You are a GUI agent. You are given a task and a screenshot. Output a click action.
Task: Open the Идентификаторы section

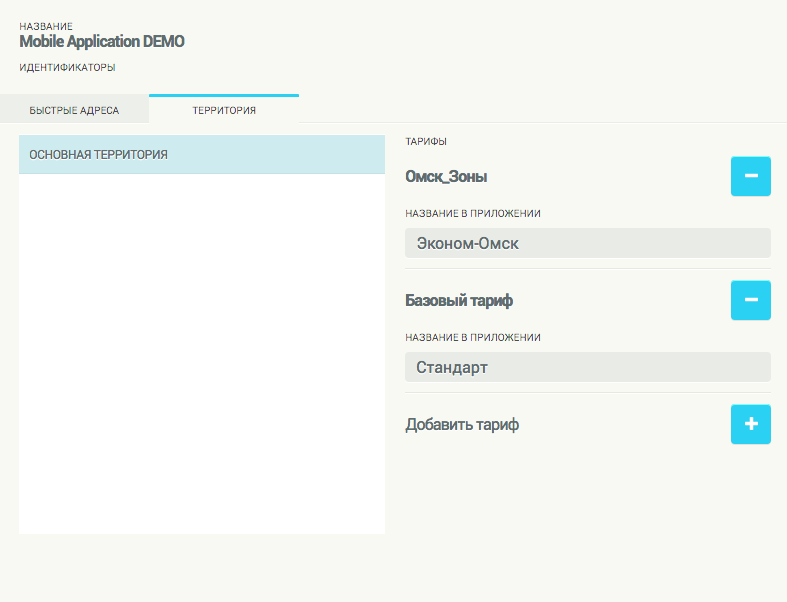tap(67, 68)
